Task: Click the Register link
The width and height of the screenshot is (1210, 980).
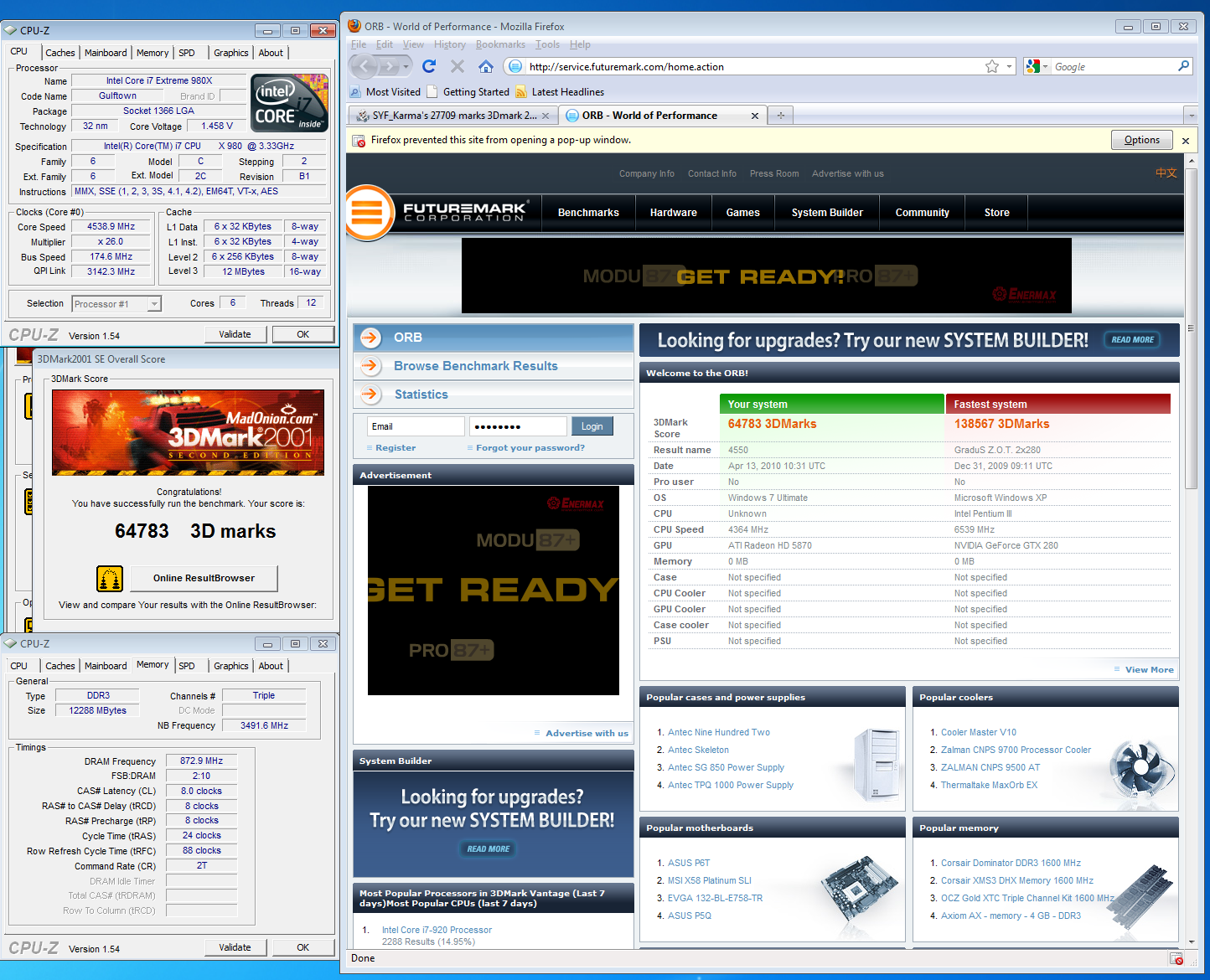Action: 396,448
